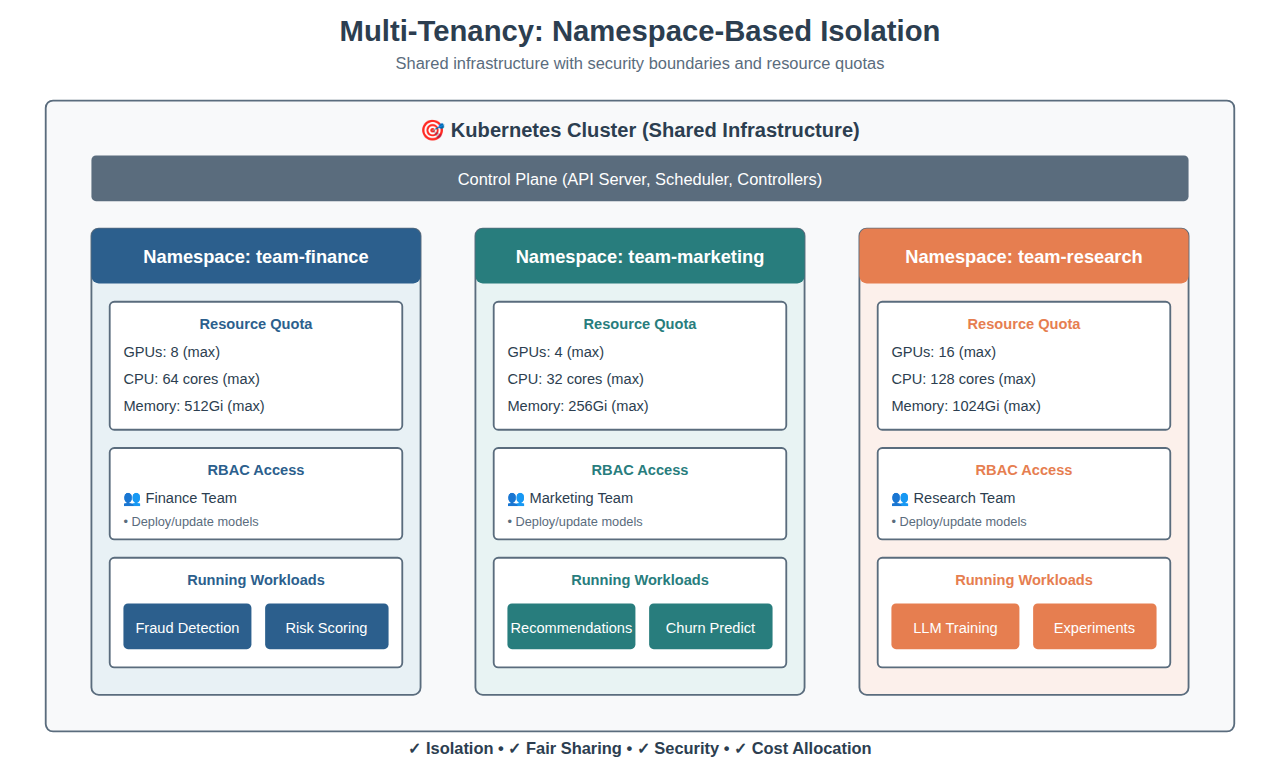1280x778 pixels.
Task: Click the Recommendations workload box
Action: [x=571, y=627]
